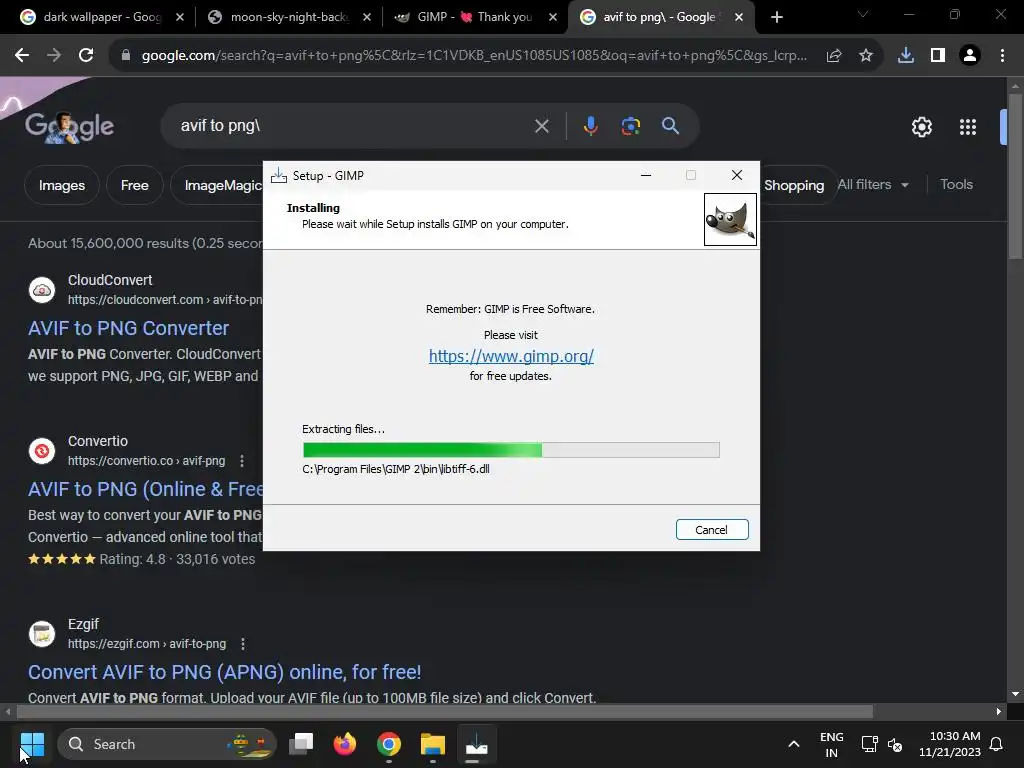
Task: Open Ezgif Convert AVIF to PNG result
Action: (x=224, y=672)
